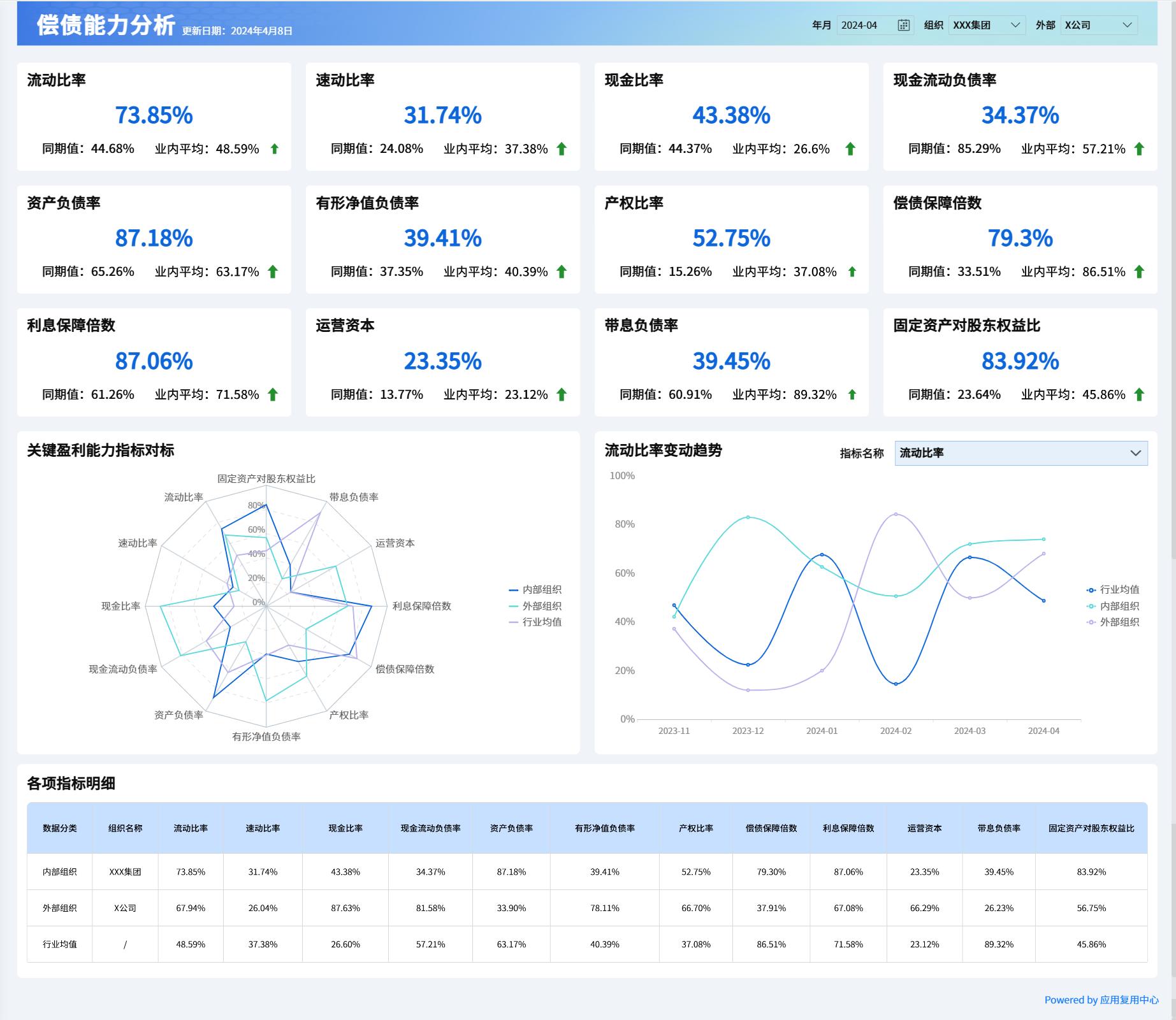The image size is (1176, 1020).
Task: Click the 年月 date input field
Action: [867, 25]
